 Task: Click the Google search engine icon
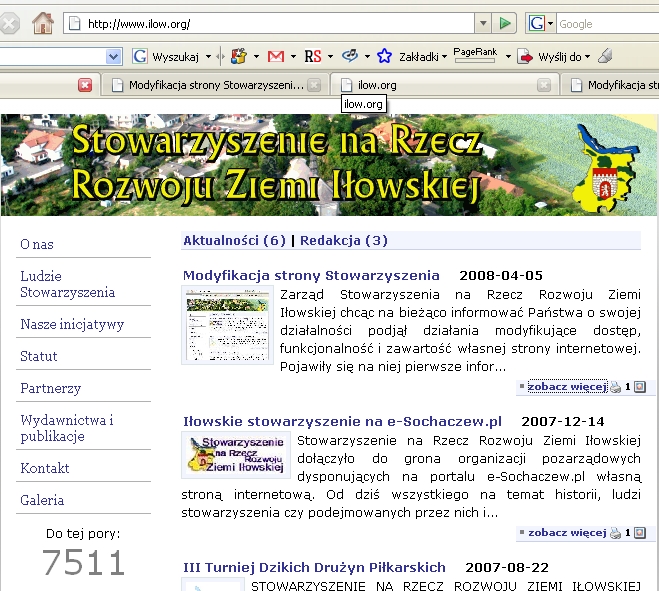click(x=537, y=23)
